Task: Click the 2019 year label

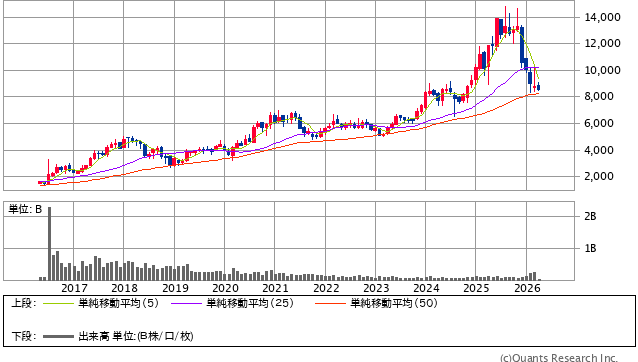Action: [x=175, y=288]
